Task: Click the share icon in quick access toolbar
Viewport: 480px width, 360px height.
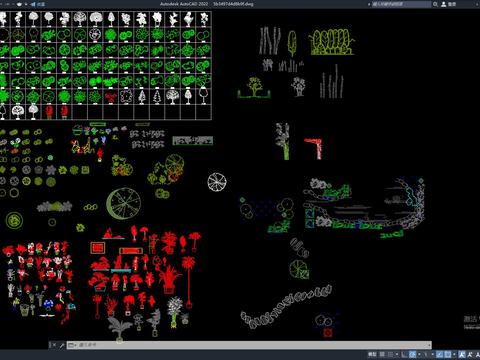Action: pyautogui.click(x=33, y=4)
